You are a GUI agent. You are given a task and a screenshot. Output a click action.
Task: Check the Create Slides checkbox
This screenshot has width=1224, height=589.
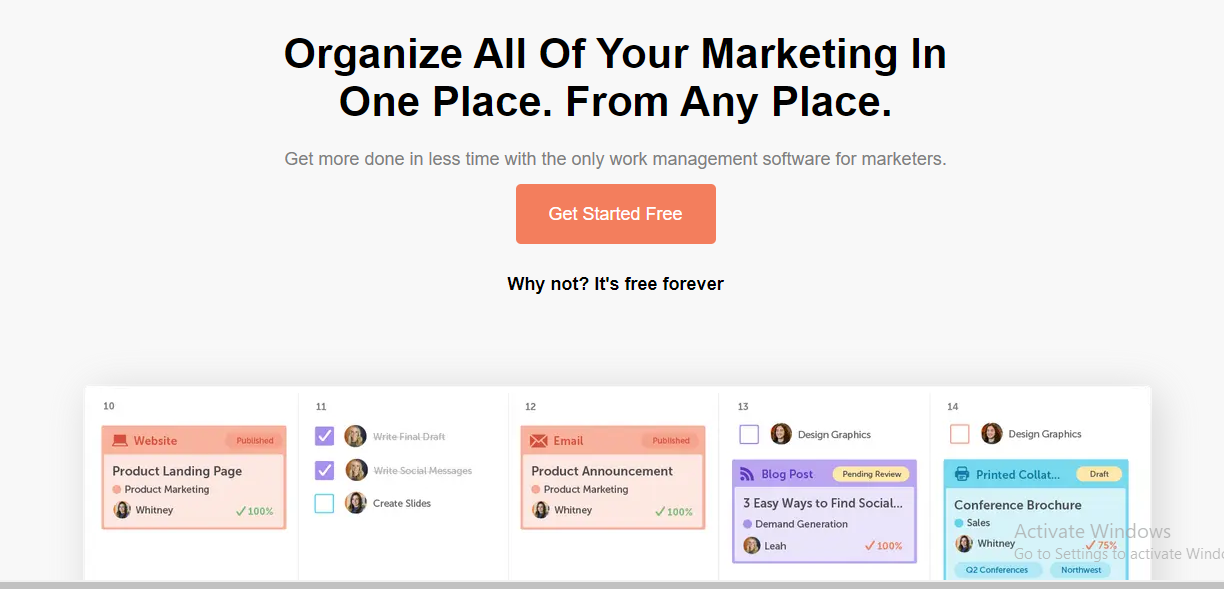pyautogui.click(x=324, y=503)
